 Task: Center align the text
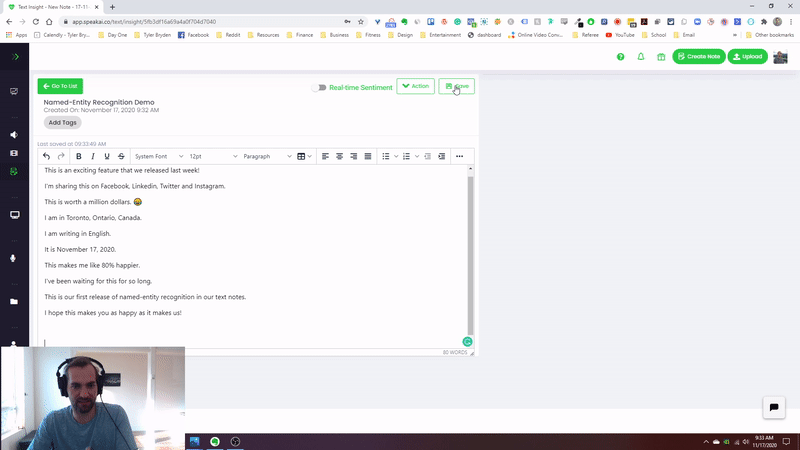339,156
